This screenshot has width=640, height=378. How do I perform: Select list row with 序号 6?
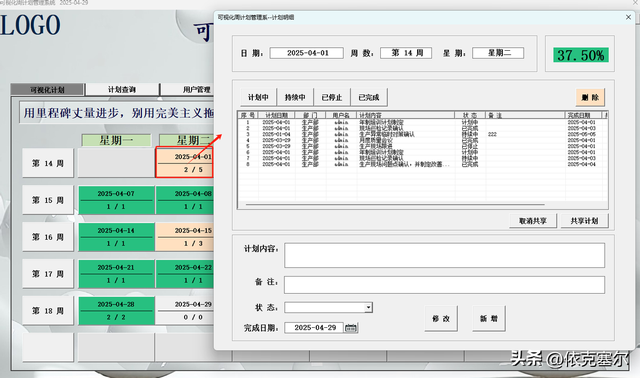(422, 152)
